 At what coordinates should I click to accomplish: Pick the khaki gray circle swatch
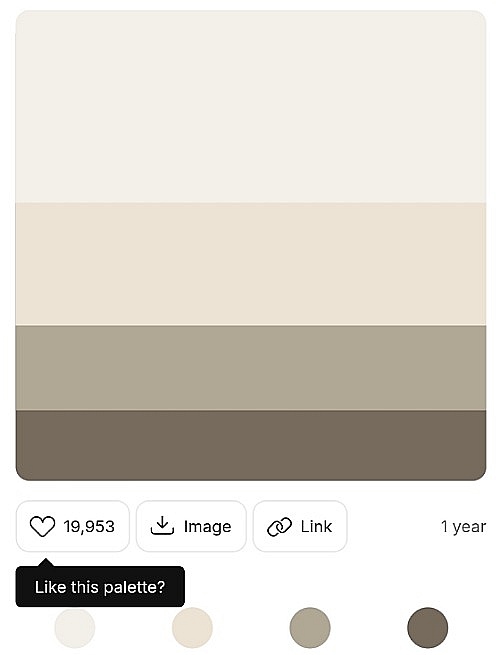pyautogui.click(x=310, y=628)
